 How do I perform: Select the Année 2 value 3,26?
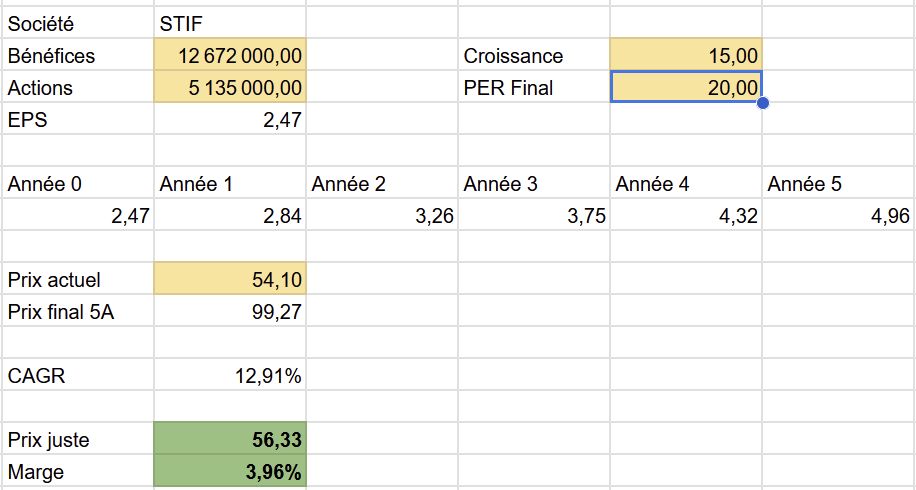382,216
